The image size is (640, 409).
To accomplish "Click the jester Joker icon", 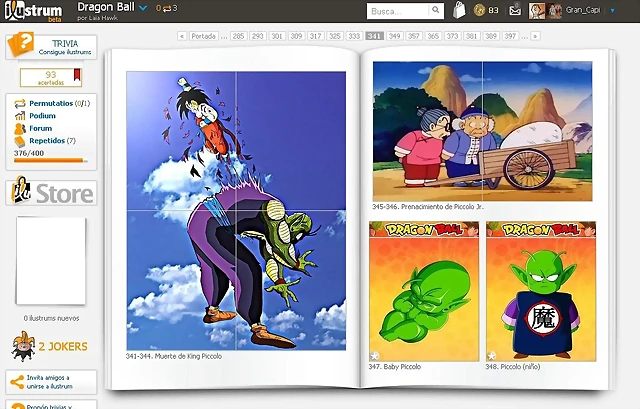I will click(x=23, y=346).
